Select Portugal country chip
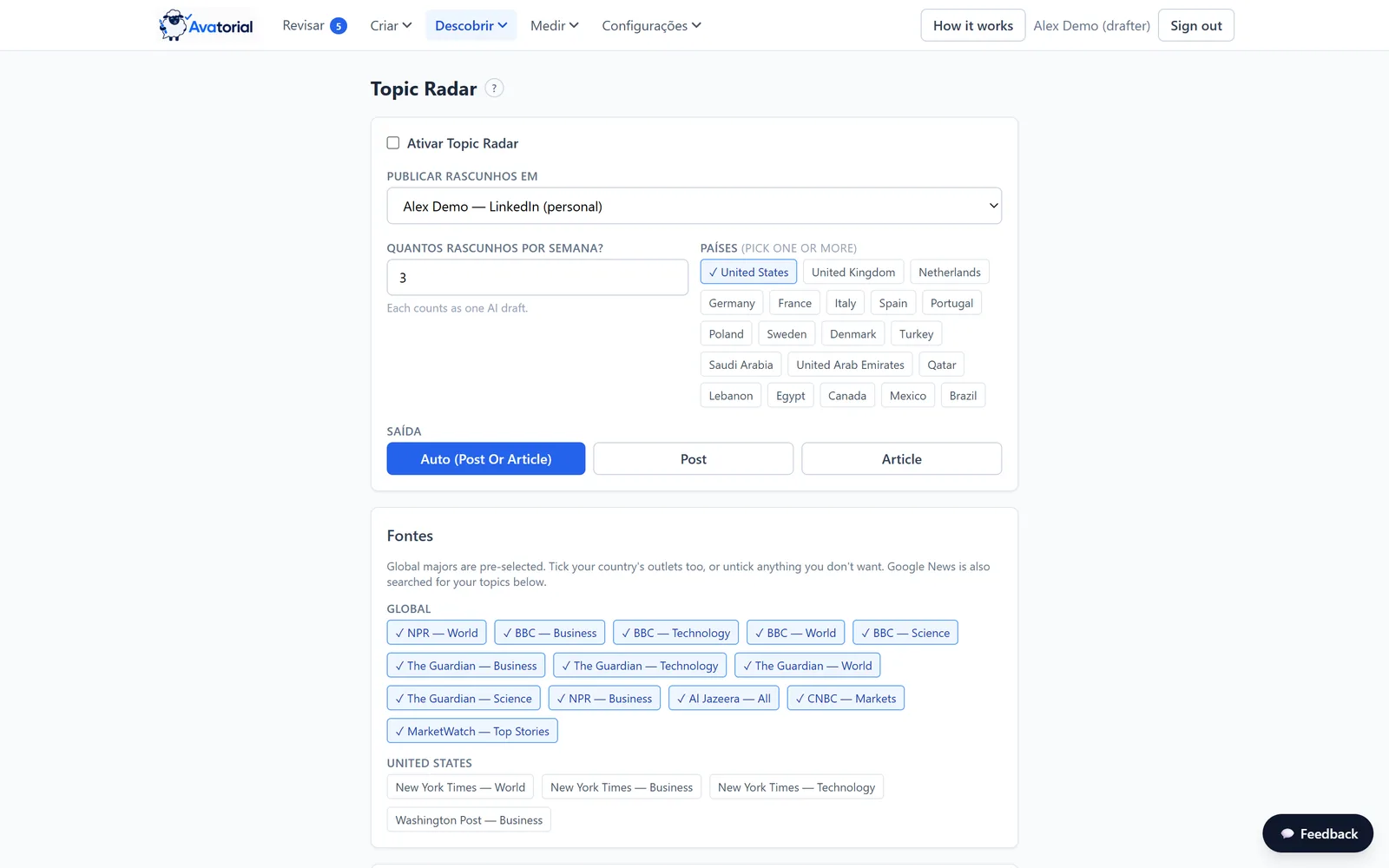The width and height of the screenshot is (1389, 868). tap(951, 303)
